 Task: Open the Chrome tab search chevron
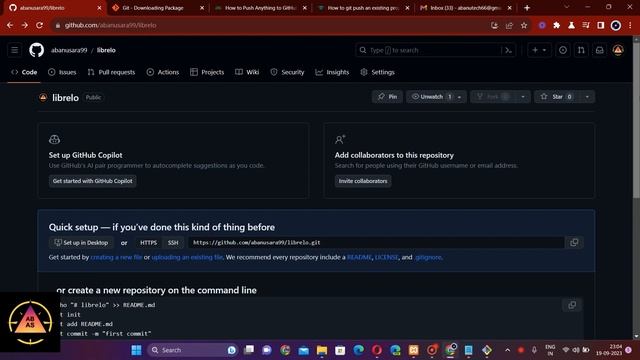pyautogui.click(x=567, y=7)
